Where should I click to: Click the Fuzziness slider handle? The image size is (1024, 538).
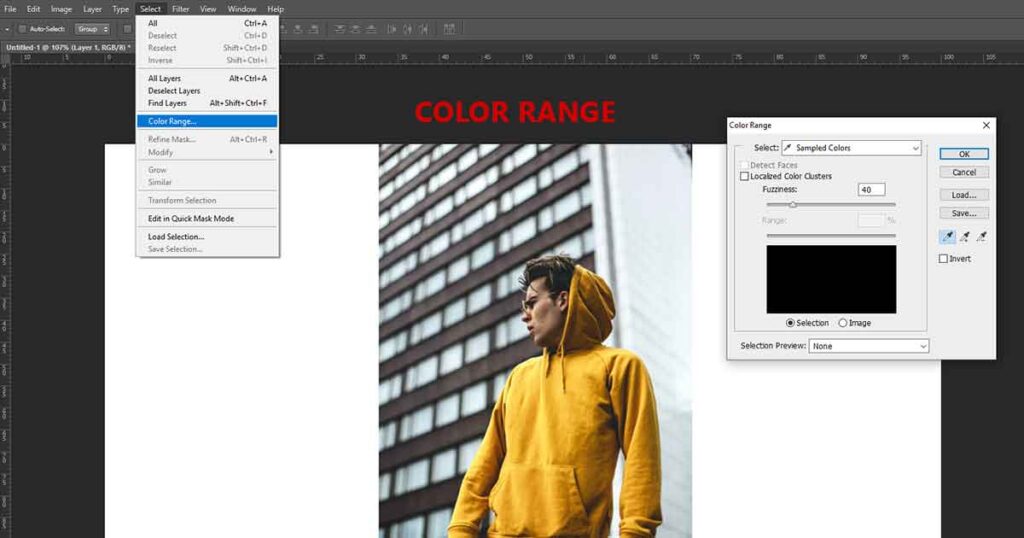click(x=793, y=205)
